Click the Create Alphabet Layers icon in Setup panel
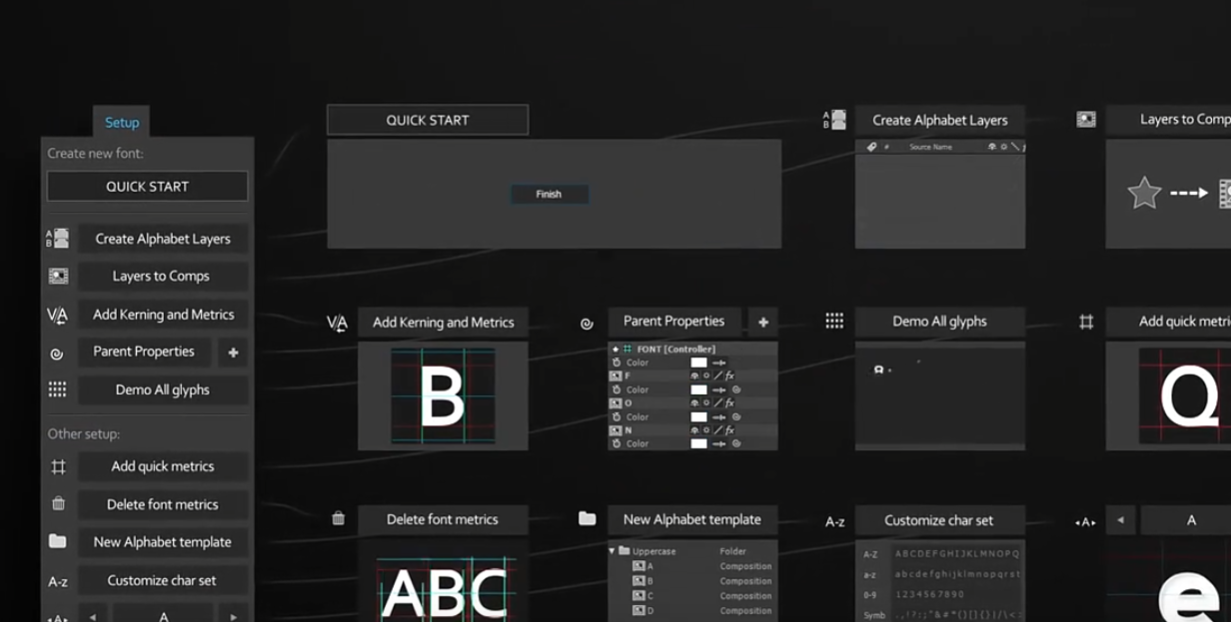 tap(57, 239)
